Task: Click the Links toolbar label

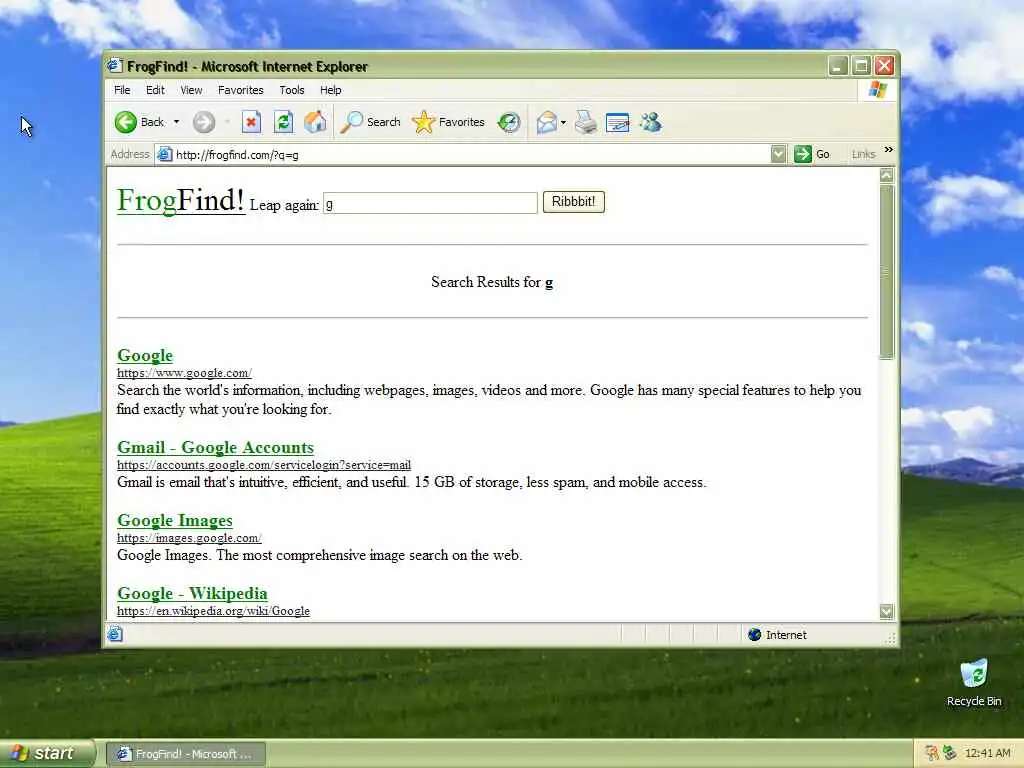Action: 863,154
